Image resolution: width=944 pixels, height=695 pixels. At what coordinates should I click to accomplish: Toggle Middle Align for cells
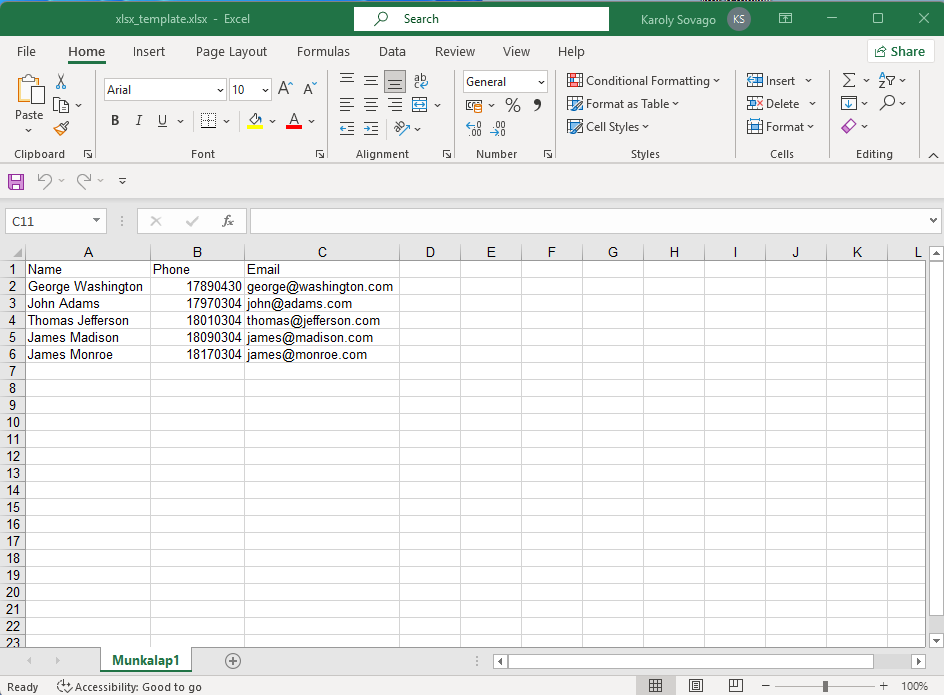coord(371,80)
